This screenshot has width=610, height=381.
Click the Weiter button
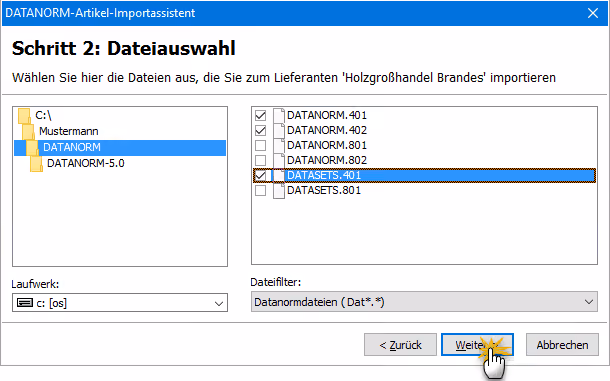point(477,345)
